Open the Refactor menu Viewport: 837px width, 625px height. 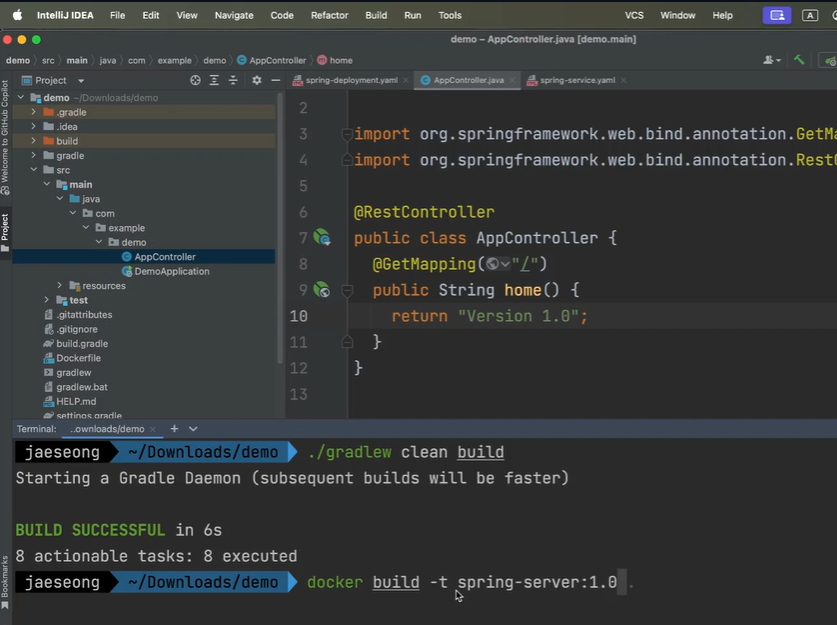[x=329, y=15]
